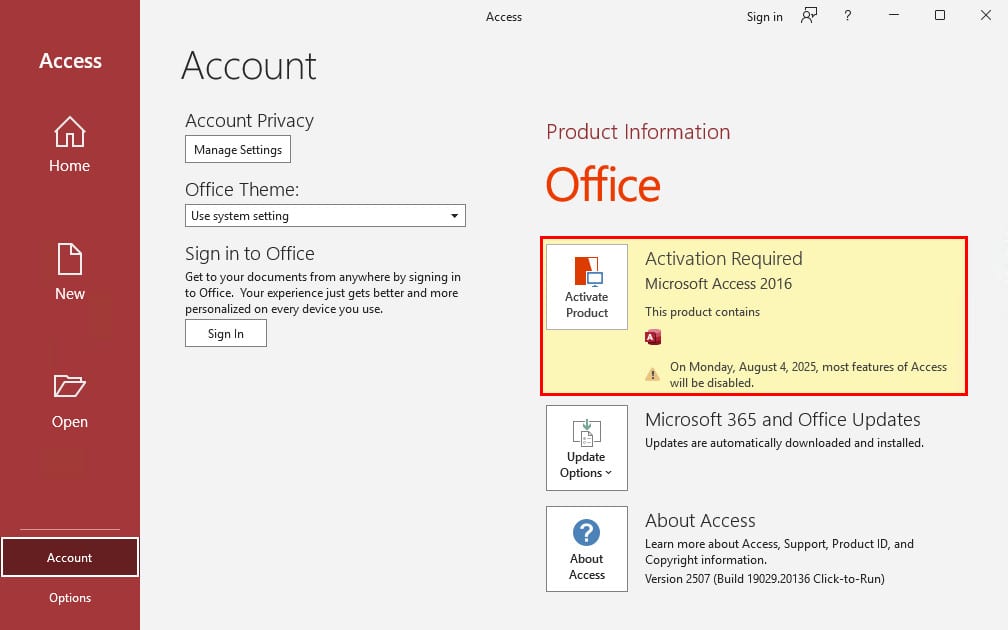
Task: Maximize the Access window
Action: point(940,15)
